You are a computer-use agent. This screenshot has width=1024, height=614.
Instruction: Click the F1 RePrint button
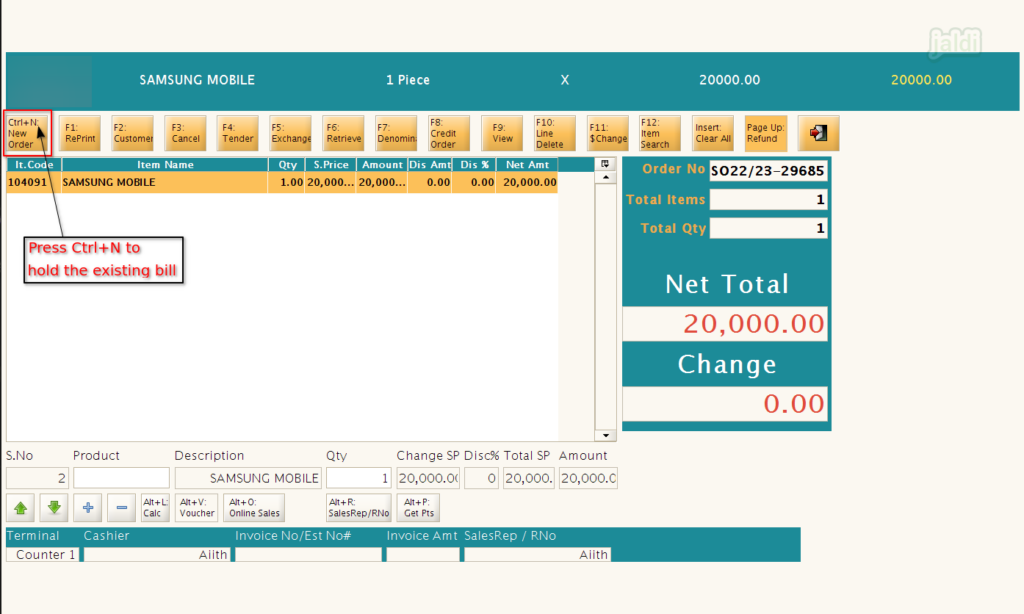coord(80,133)
